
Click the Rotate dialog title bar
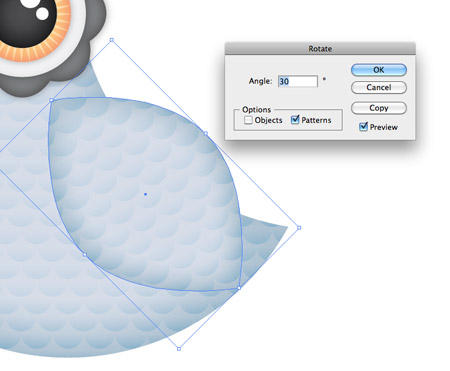(x=320, y=49)
